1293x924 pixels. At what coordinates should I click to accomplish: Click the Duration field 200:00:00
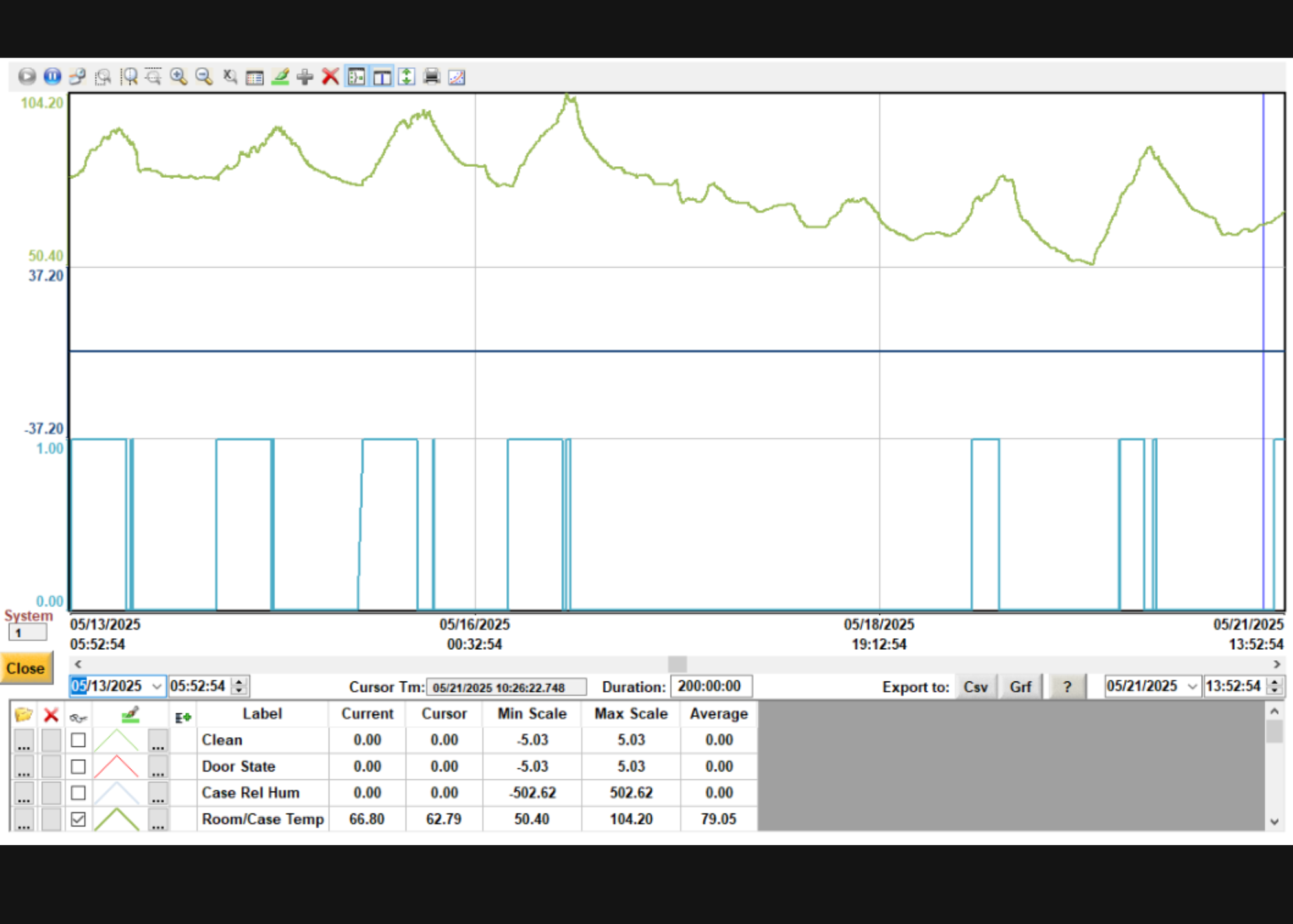[711, 686]
